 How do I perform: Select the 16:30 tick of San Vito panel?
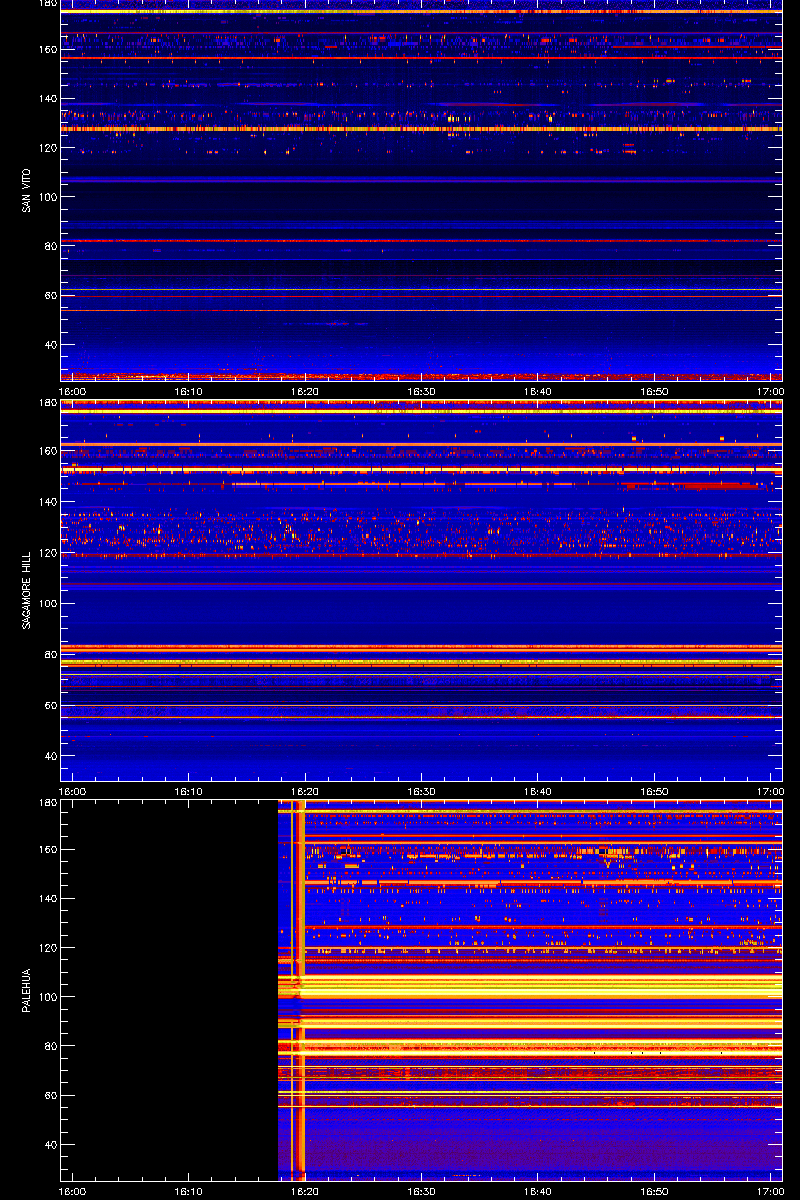[422, 391]
